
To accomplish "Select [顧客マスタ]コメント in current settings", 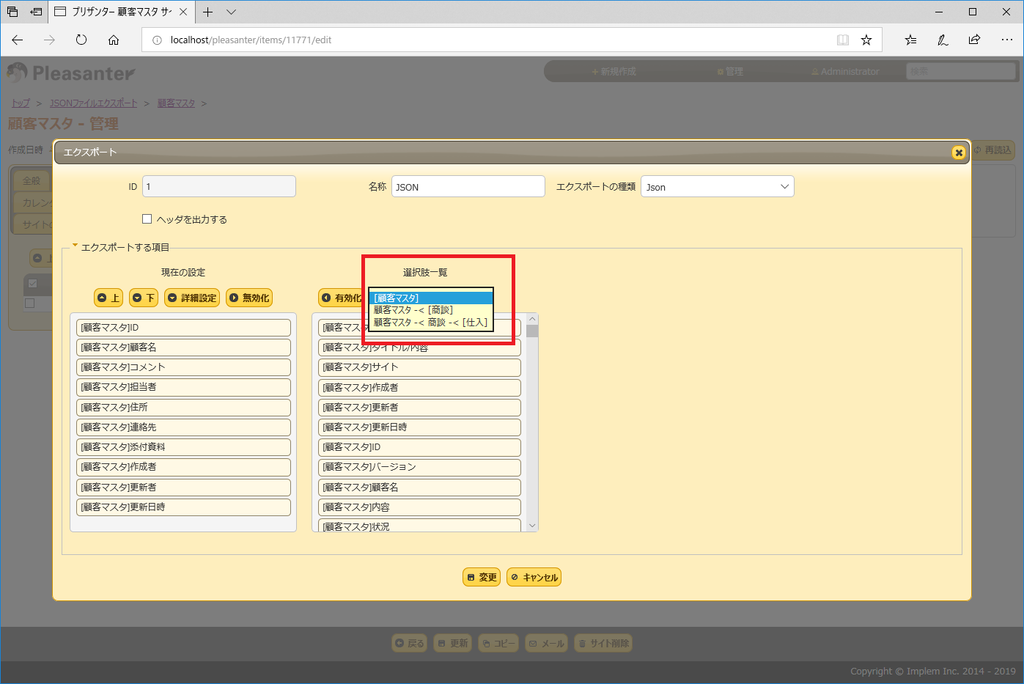I will click(184, 367).
